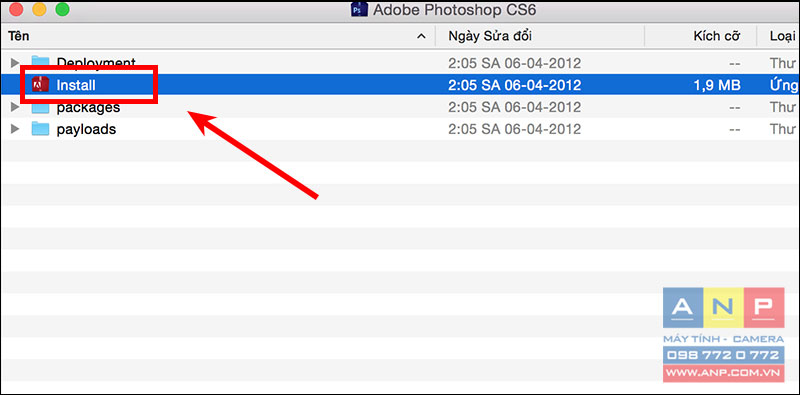Sort by the Loại column header
800x395 pixels.
(778, 36)
